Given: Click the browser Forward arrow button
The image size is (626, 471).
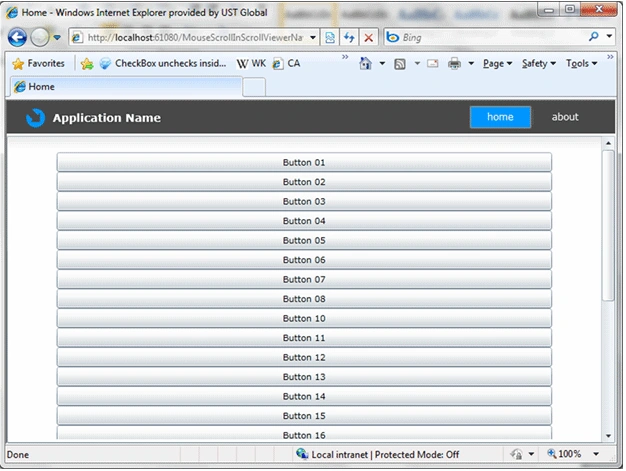Looking at the screenshot, I should [x=40, y=38].
